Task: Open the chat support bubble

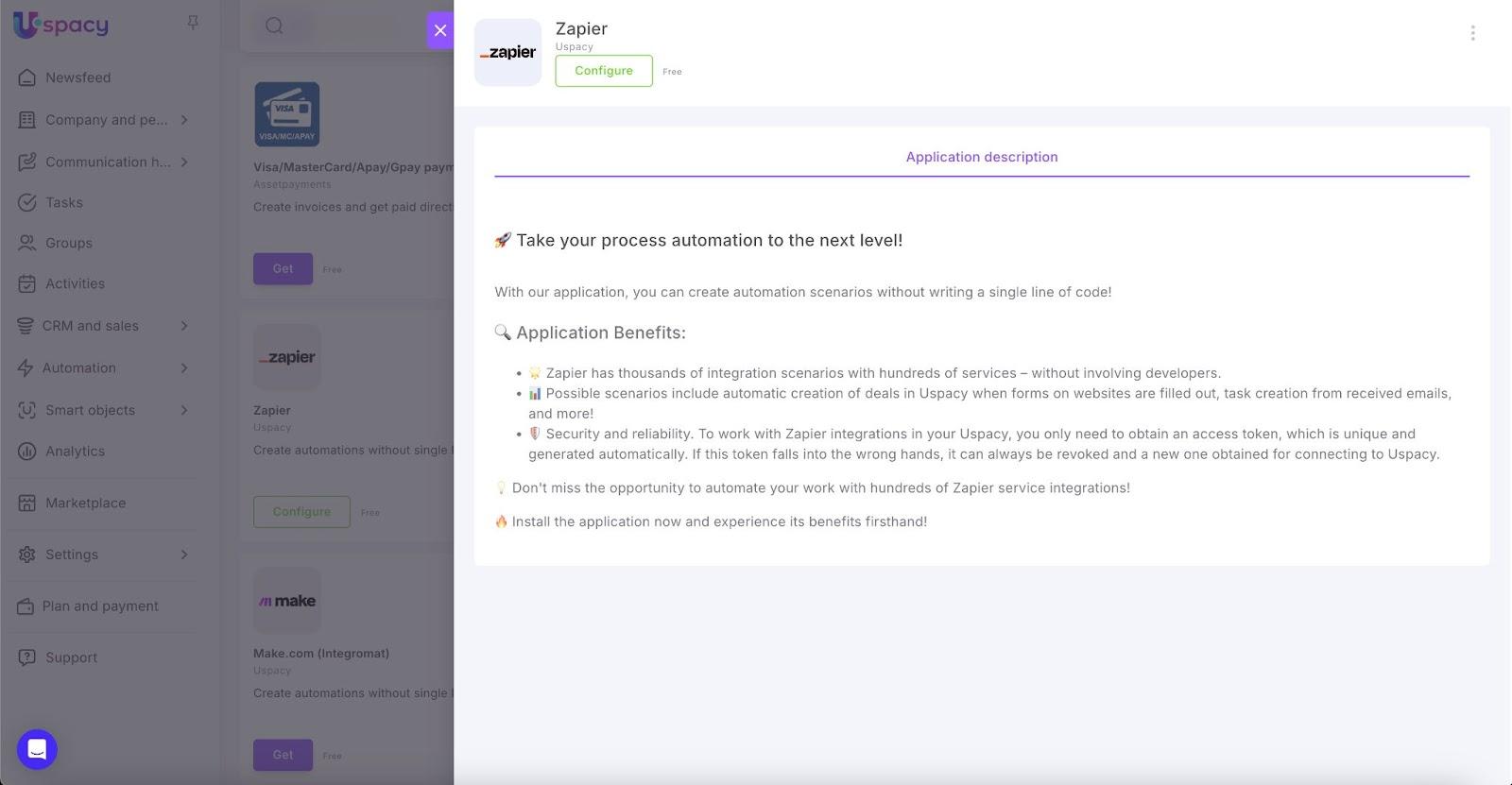Action: (37, 750)
